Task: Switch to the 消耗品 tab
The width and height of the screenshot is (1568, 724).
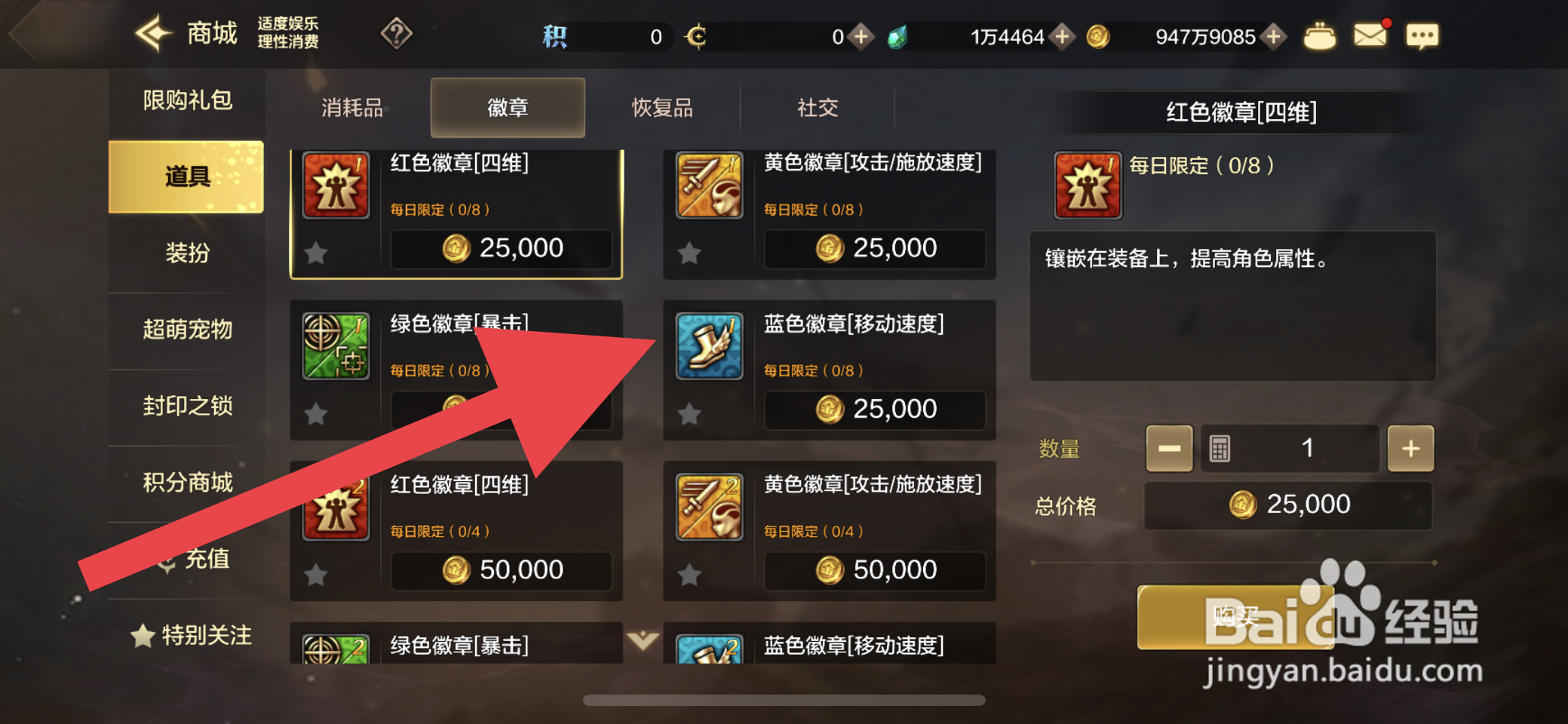Action: click(x=352, y=108)
